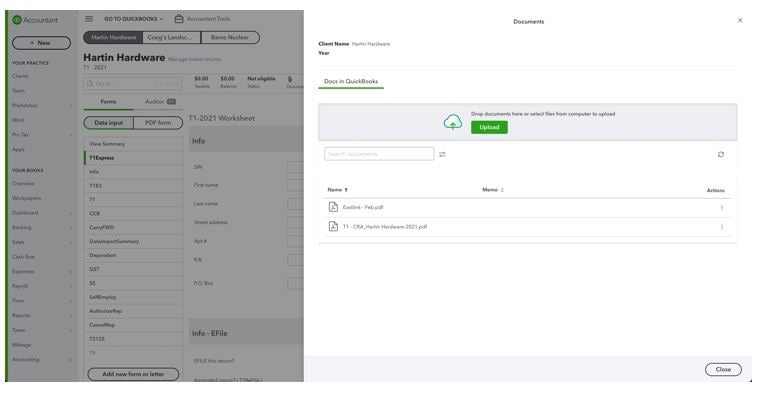
Task: Click the paperclip Documents icon in the return header
Action: click(290, 79)
